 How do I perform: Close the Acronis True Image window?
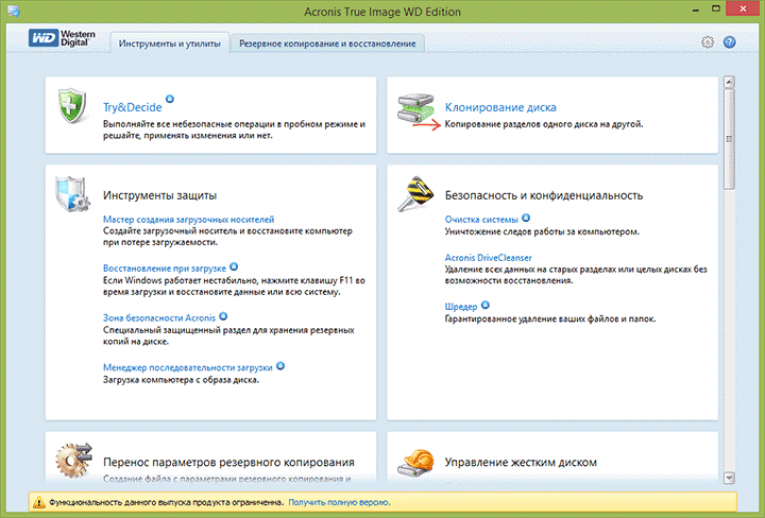pyautogui.click(x=743, y=9)
